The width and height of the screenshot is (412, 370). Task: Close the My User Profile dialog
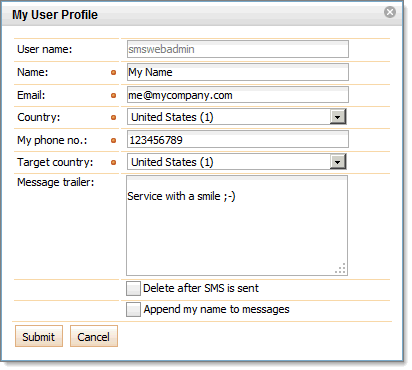(x=390, y=12)
